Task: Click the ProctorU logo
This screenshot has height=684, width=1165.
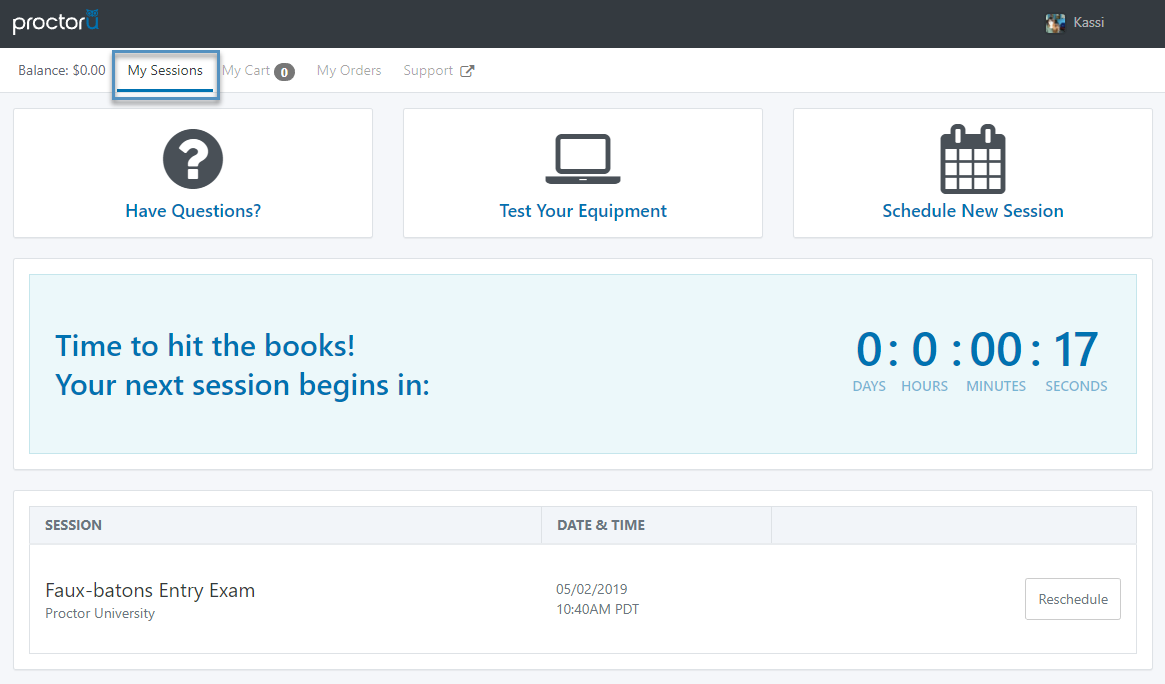Action: [56, 21]
